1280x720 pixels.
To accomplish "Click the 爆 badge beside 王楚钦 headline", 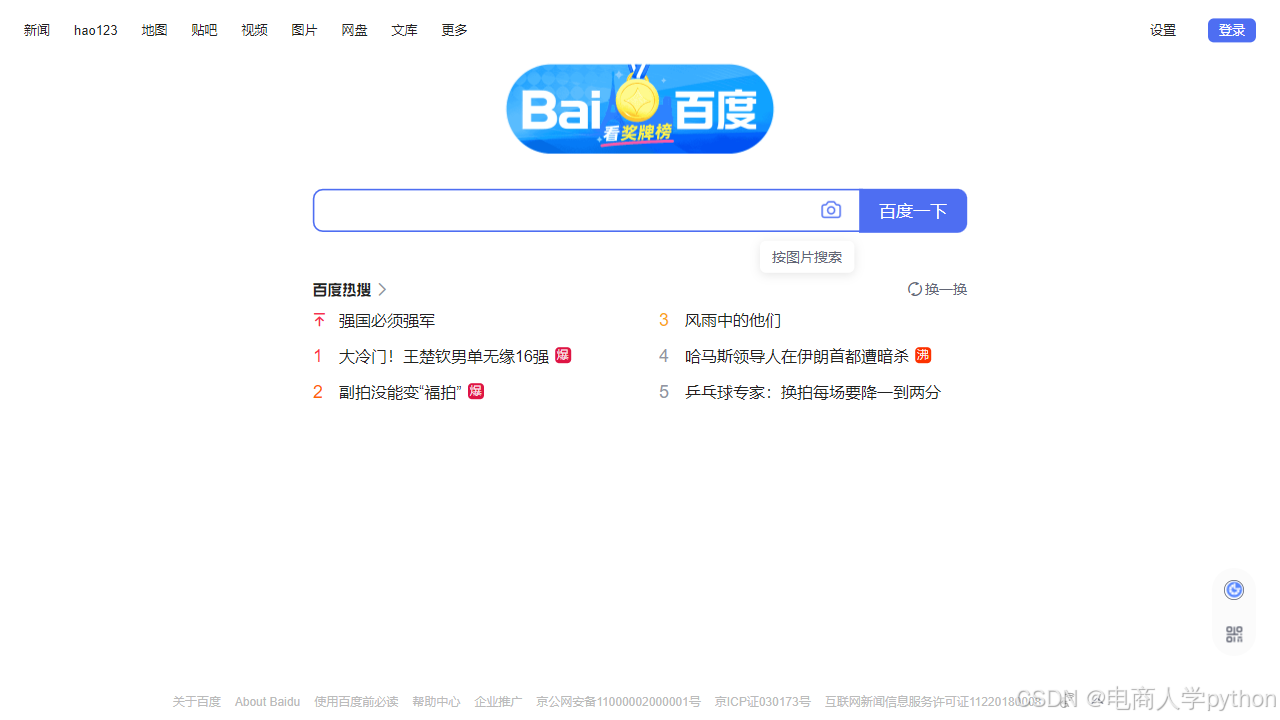I will pos(563,355).
